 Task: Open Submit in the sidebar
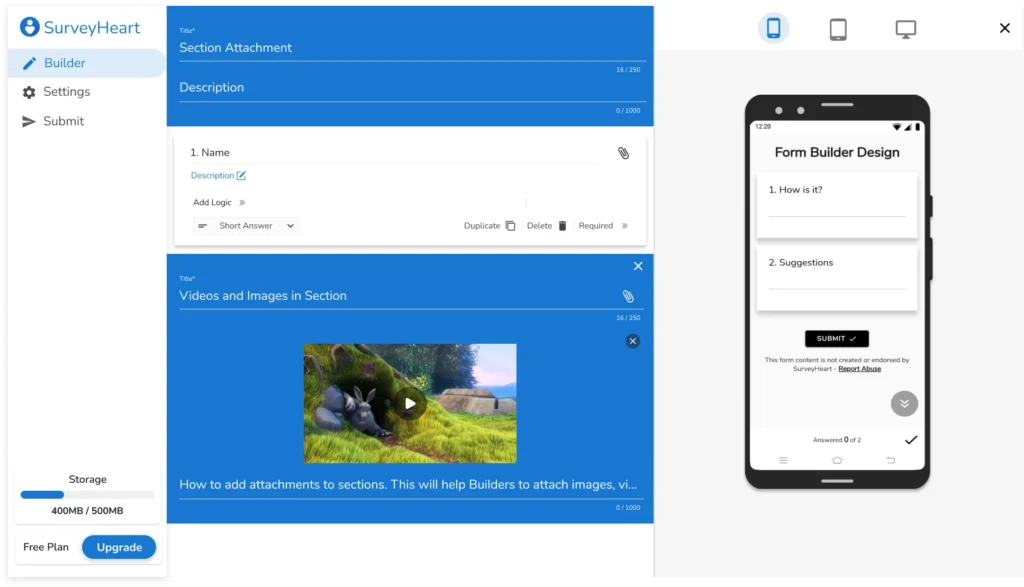pyautogui.click(x=63, y=121)
